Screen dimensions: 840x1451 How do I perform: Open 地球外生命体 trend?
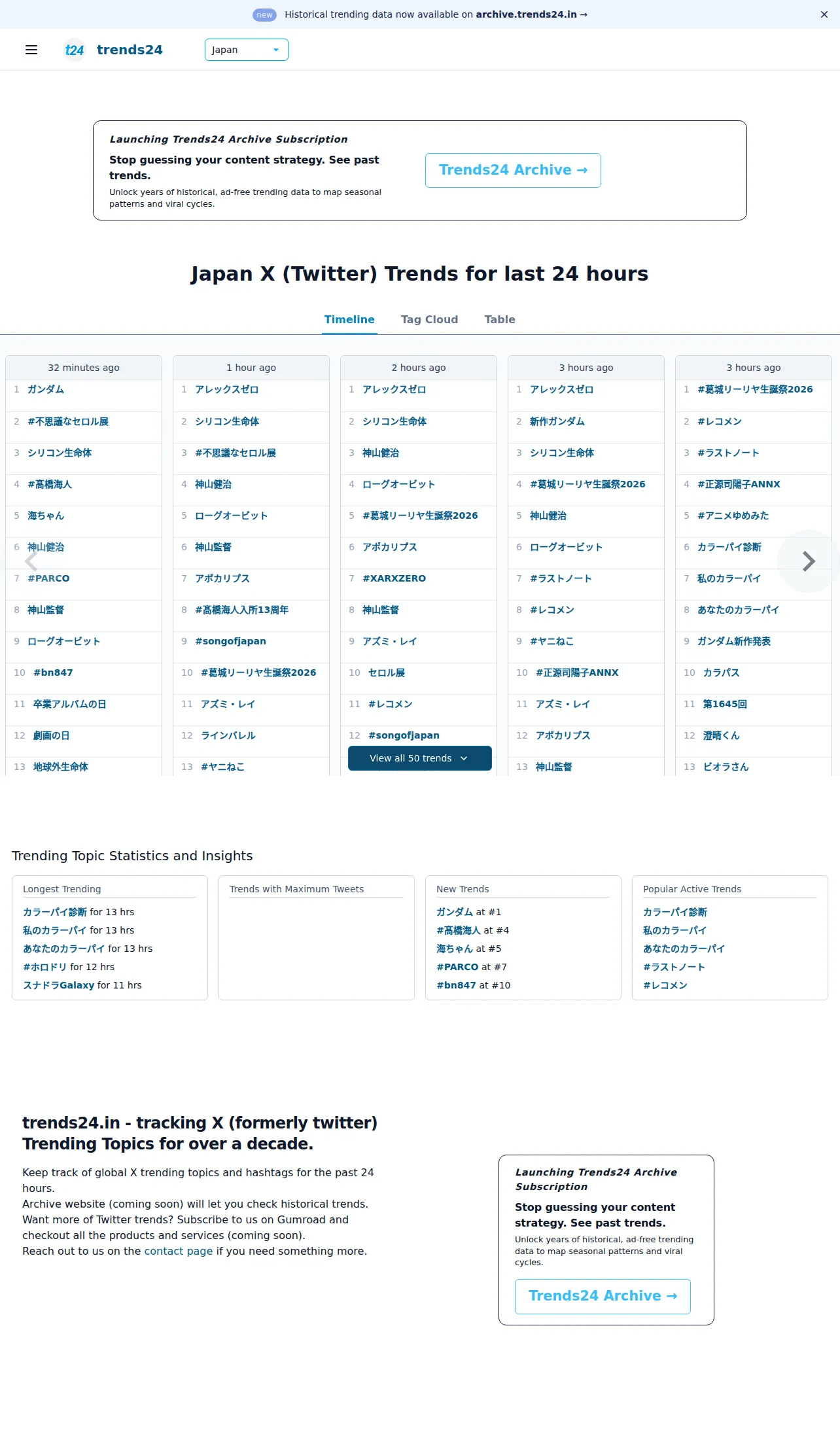[60, 767]
